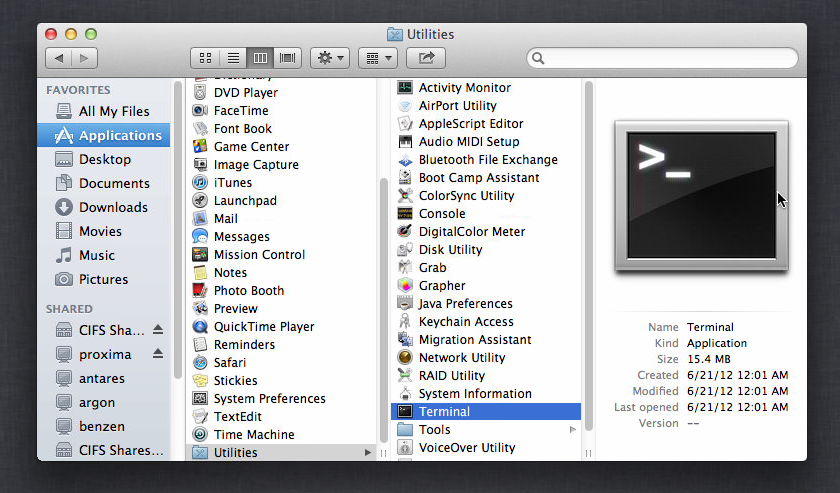Select Java Preferences in the list
840x493 pixels.
click(486, 303)
